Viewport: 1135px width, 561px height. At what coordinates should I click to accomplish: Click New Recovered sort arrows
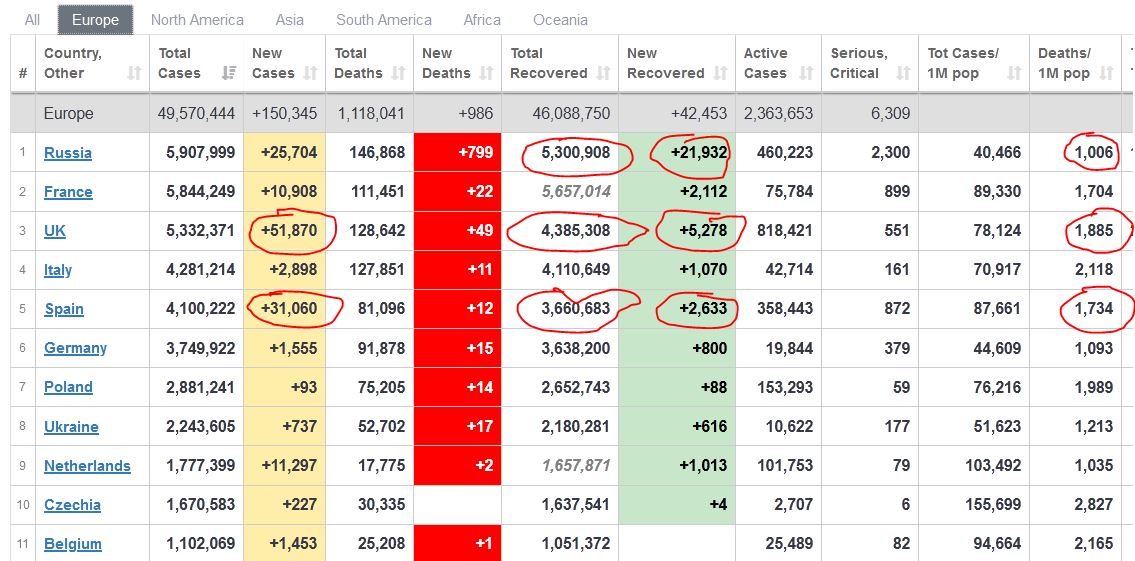(x=721, y=73)
